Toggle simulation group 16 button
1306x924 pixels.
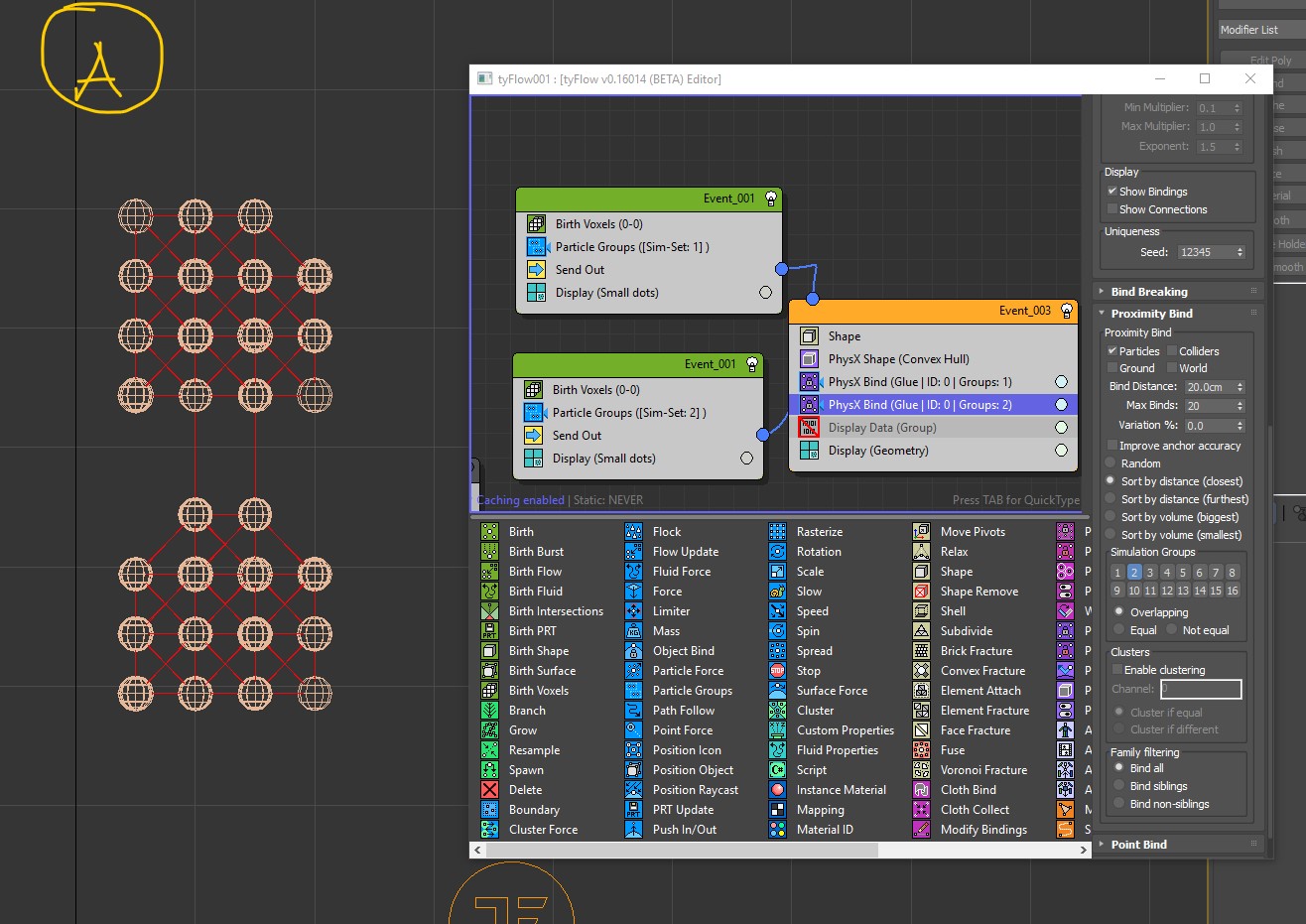coord(1233,591)
